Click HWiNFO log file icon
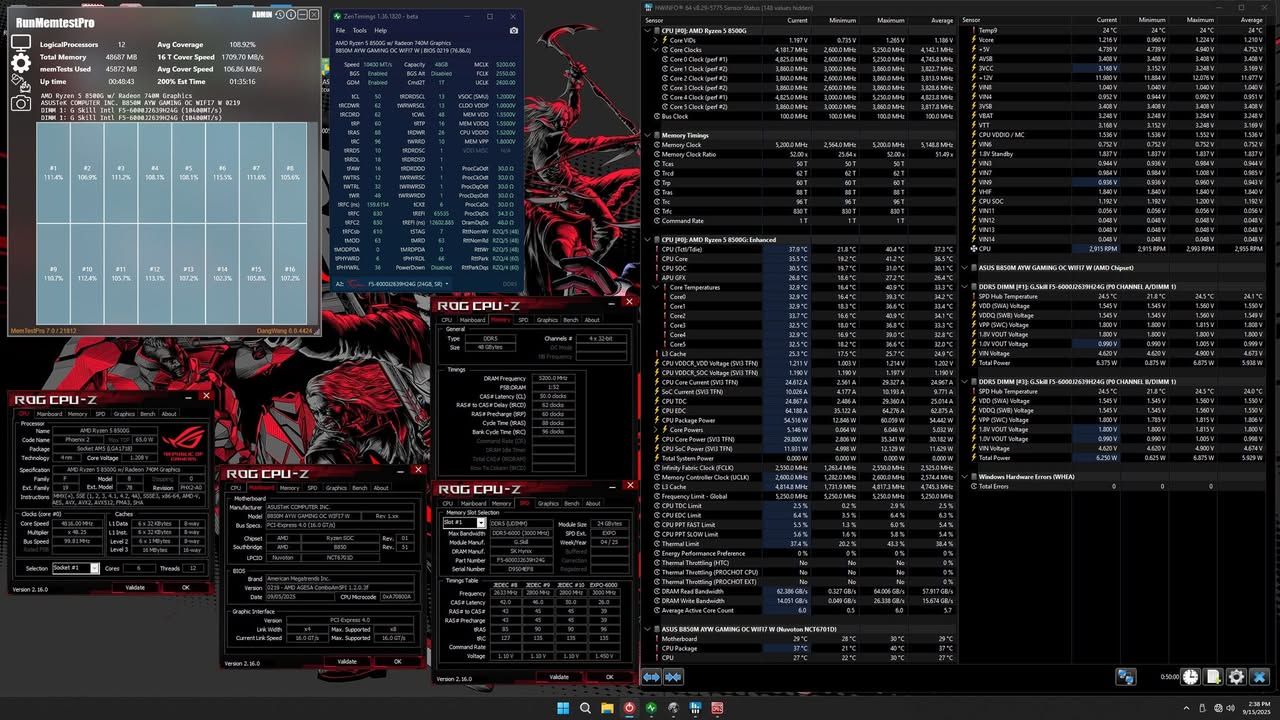1280x720 pixels. [1213, 677]
